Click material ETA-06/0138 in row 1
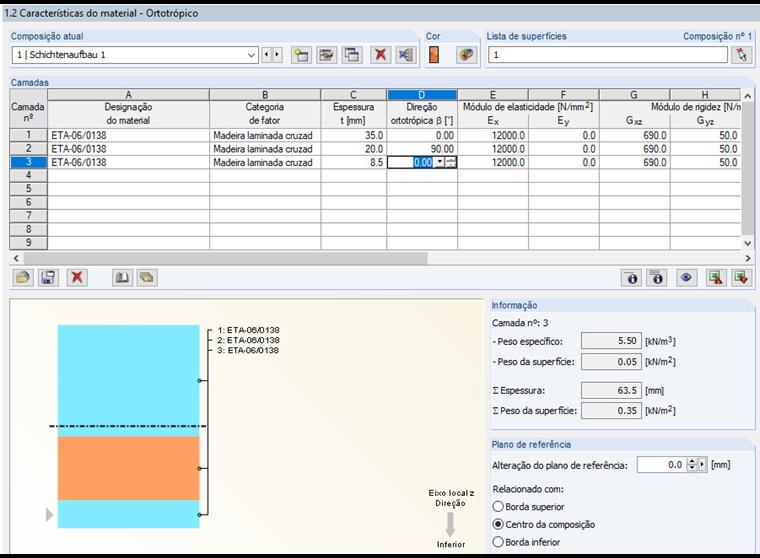The height and width of the screenshot is (558, 760). [x=128, y=135]
